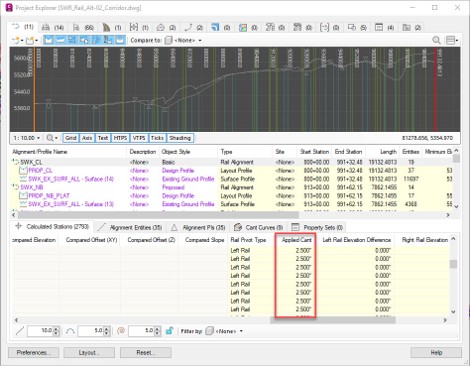This screenshot has width=470, height=366.
Task: Open the action menu star icon dropdown
Action: 17,40
